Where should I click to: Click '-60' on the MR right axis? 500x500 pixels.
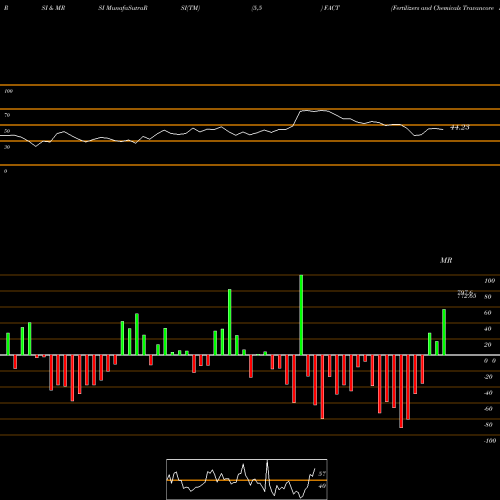click(488, 409)
